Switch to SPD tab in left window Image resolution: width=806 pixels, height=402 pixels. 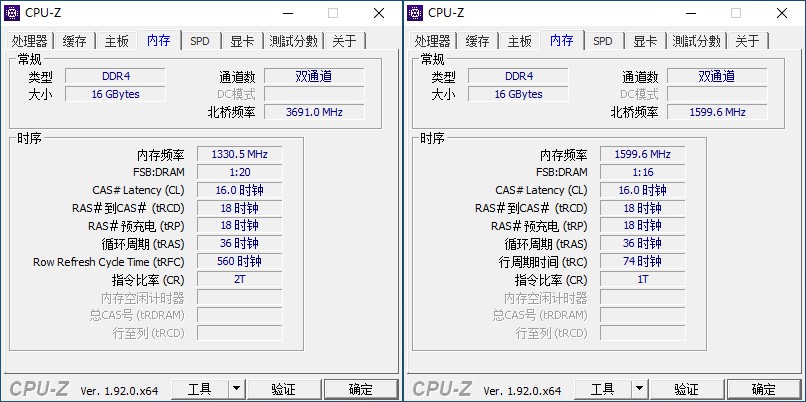tap(200, 41)
